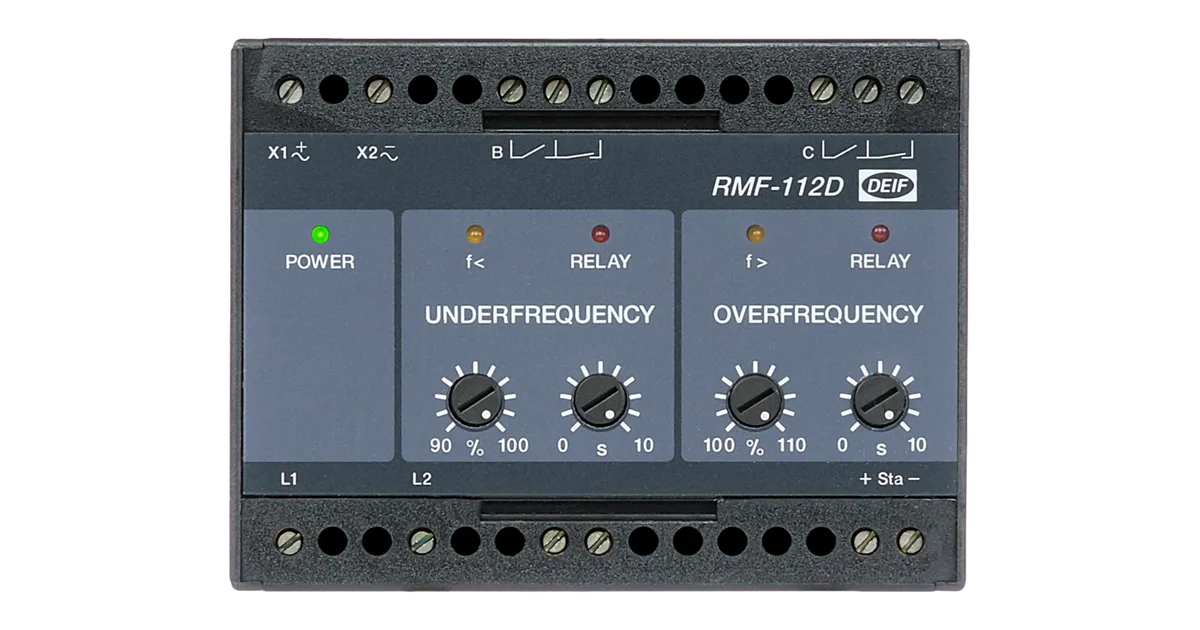Click the RELAY label in overfrequency panel

coord(880,262)
